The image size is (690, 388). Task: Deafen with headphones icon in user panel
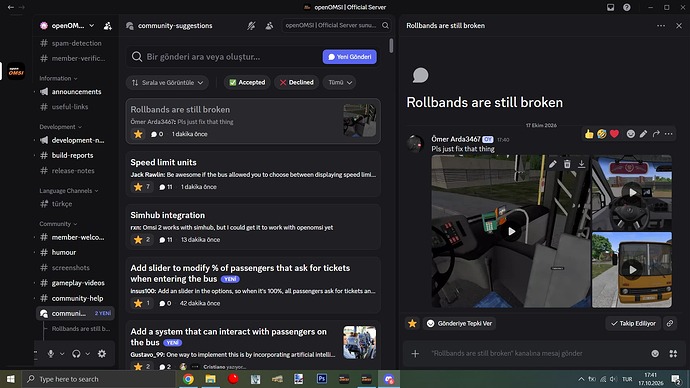point(76,354)
